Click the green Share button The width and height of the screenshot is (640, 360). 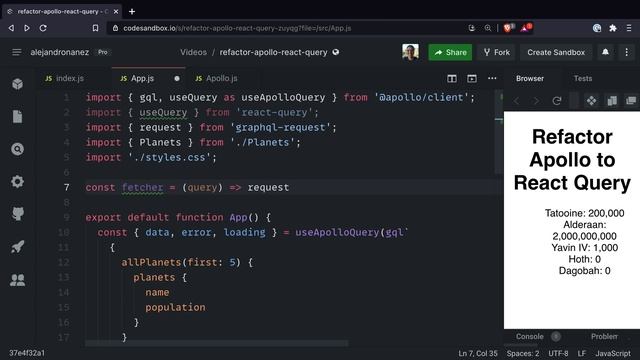[450, 52]
